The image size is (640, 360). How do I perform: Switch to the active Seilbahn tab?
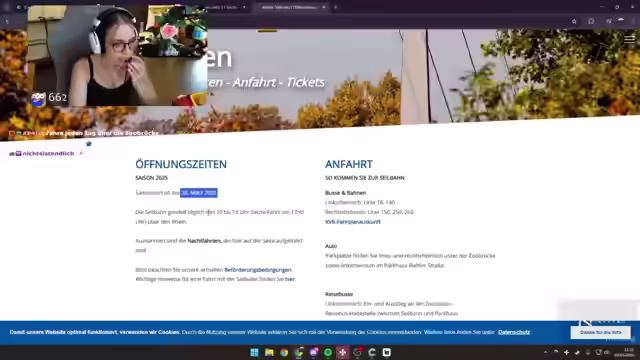pos(290,7)
